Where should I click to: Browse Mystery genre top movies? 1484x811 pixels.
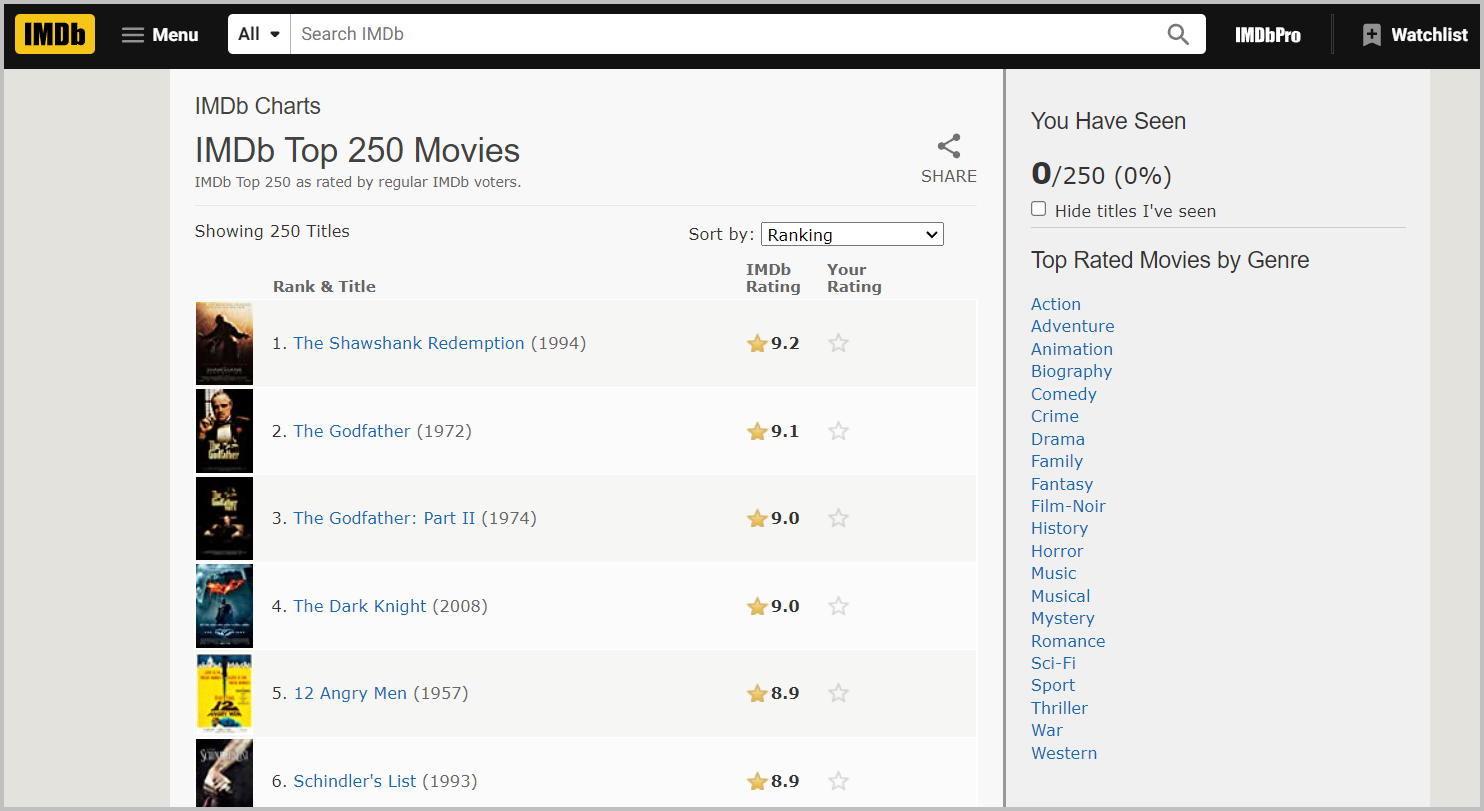pyautogui.click(x=1063, y=618)
